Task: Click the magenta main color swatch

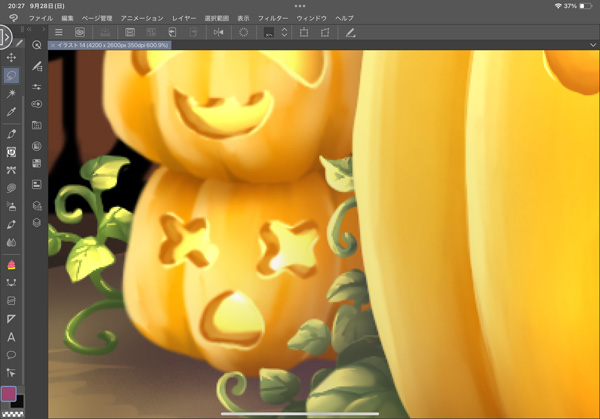Action: [9, 394]
